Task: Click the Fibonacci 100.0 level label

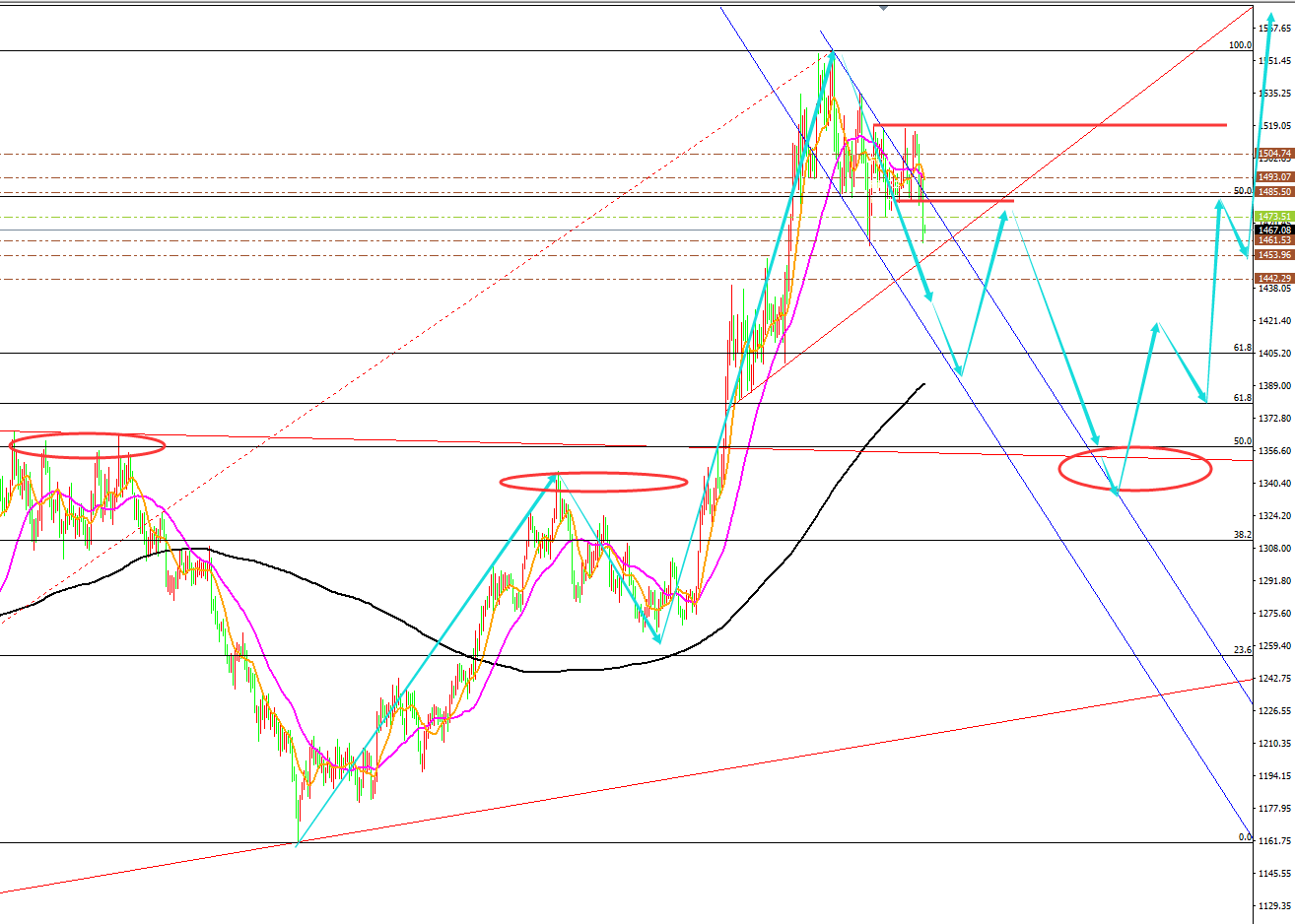Action: [1239, 45]
